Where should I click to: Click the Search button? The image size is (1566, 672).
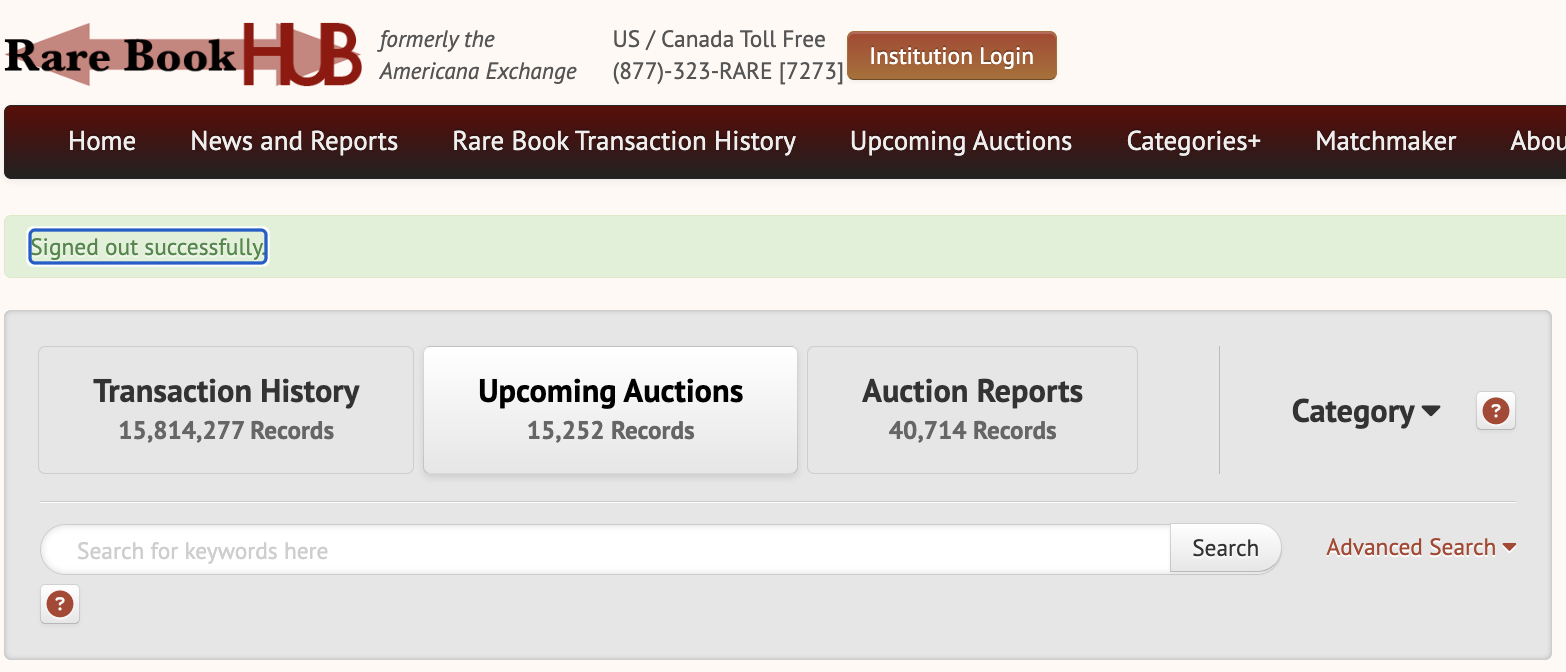click(1225, 548)
